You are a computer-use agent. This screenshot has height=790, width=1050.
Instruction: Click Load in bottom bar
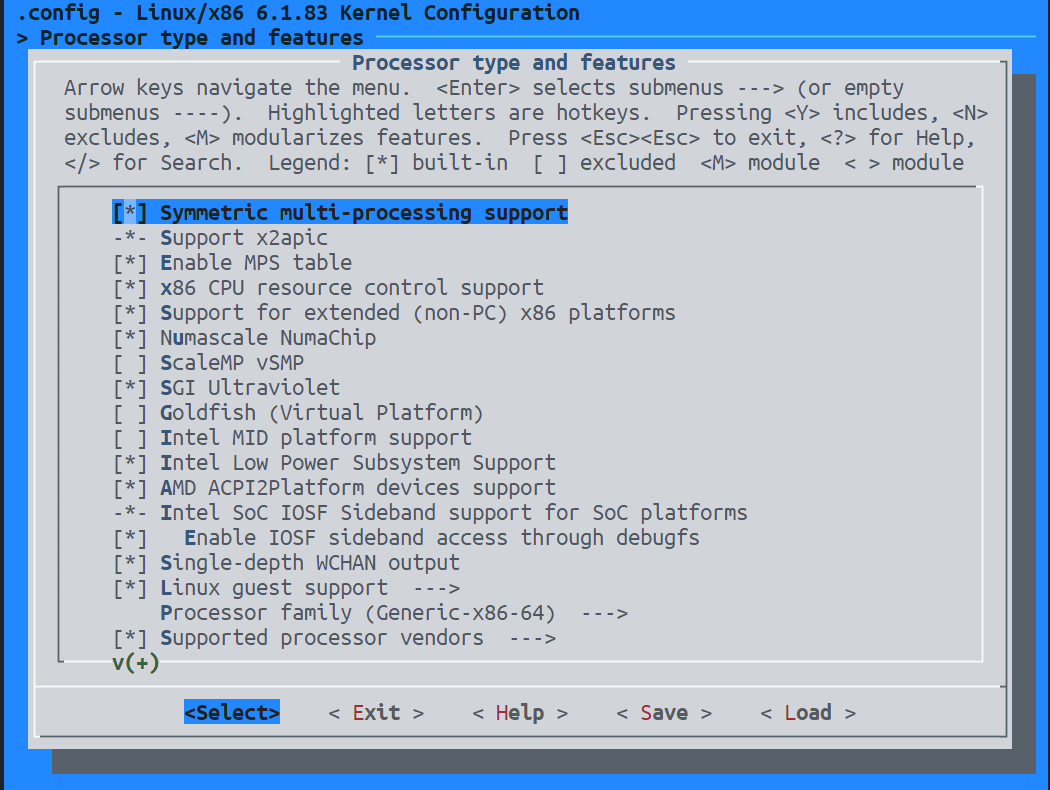[x=807, y=713]
